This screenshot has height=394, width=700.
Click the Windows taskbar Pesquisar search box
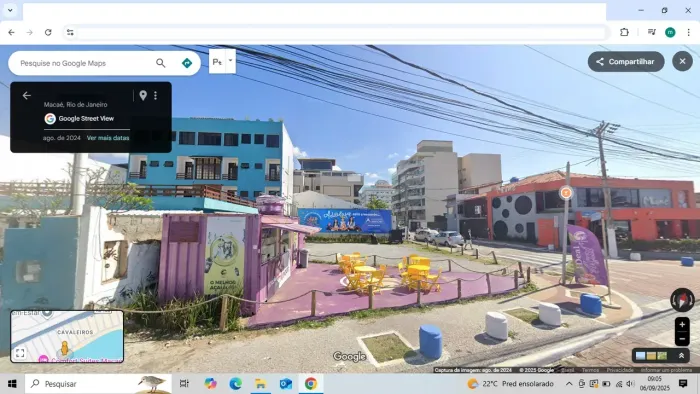[x=98, y=384]
